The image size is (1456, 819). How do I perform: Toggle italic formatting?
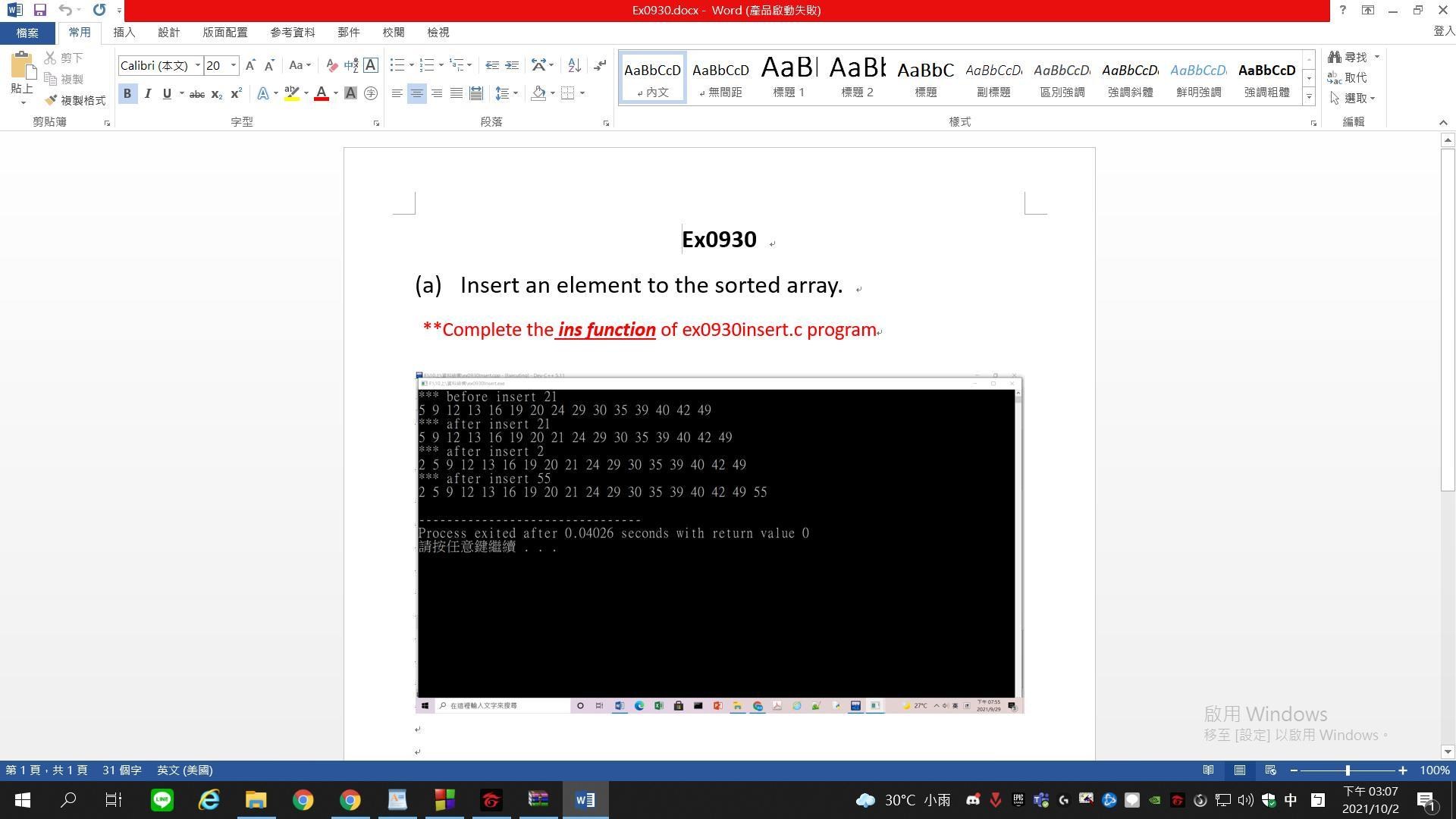coord(147,93)
